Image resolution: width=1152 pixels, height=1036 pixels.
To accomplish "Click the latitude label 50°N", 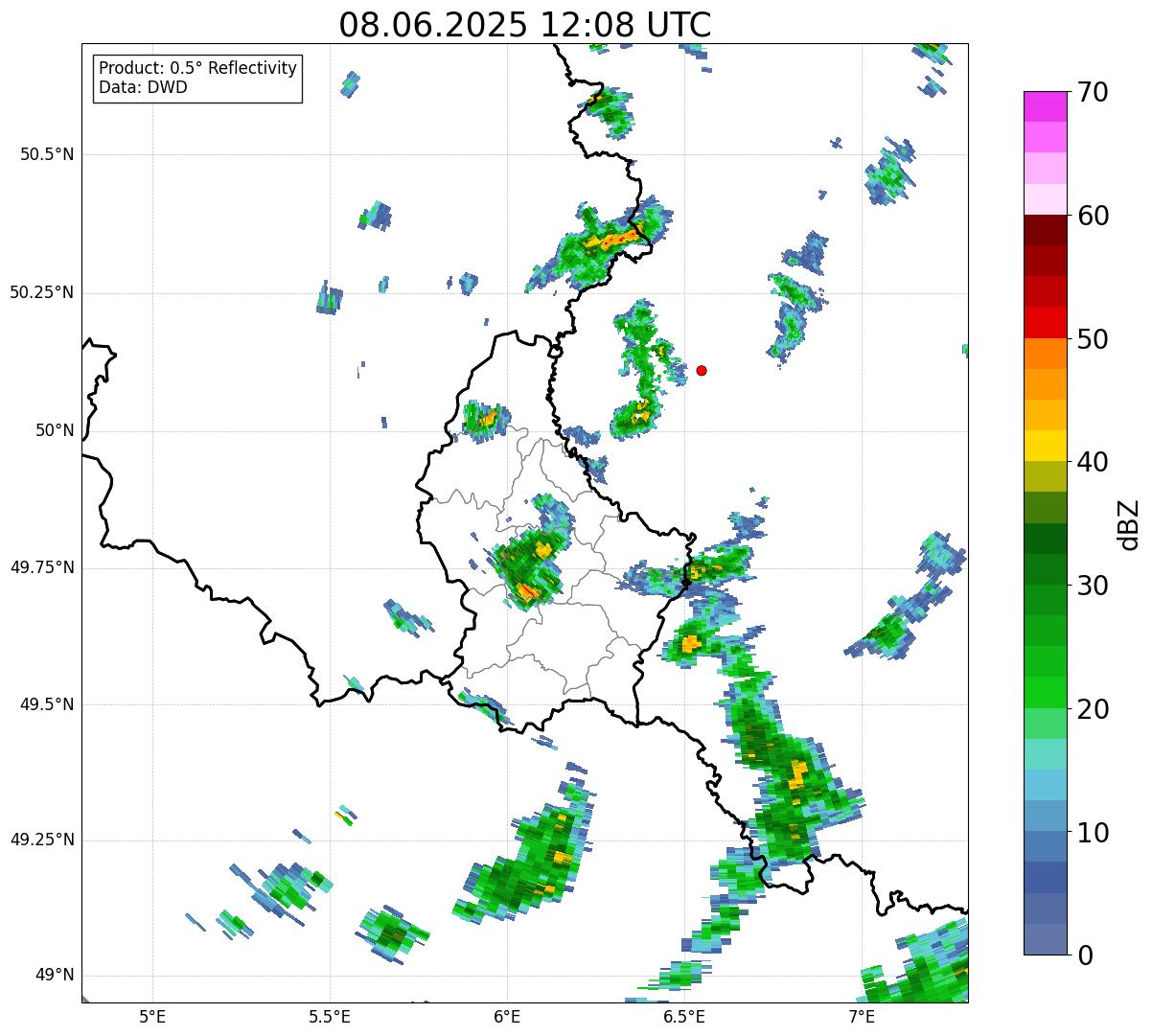I will [55, 430].
